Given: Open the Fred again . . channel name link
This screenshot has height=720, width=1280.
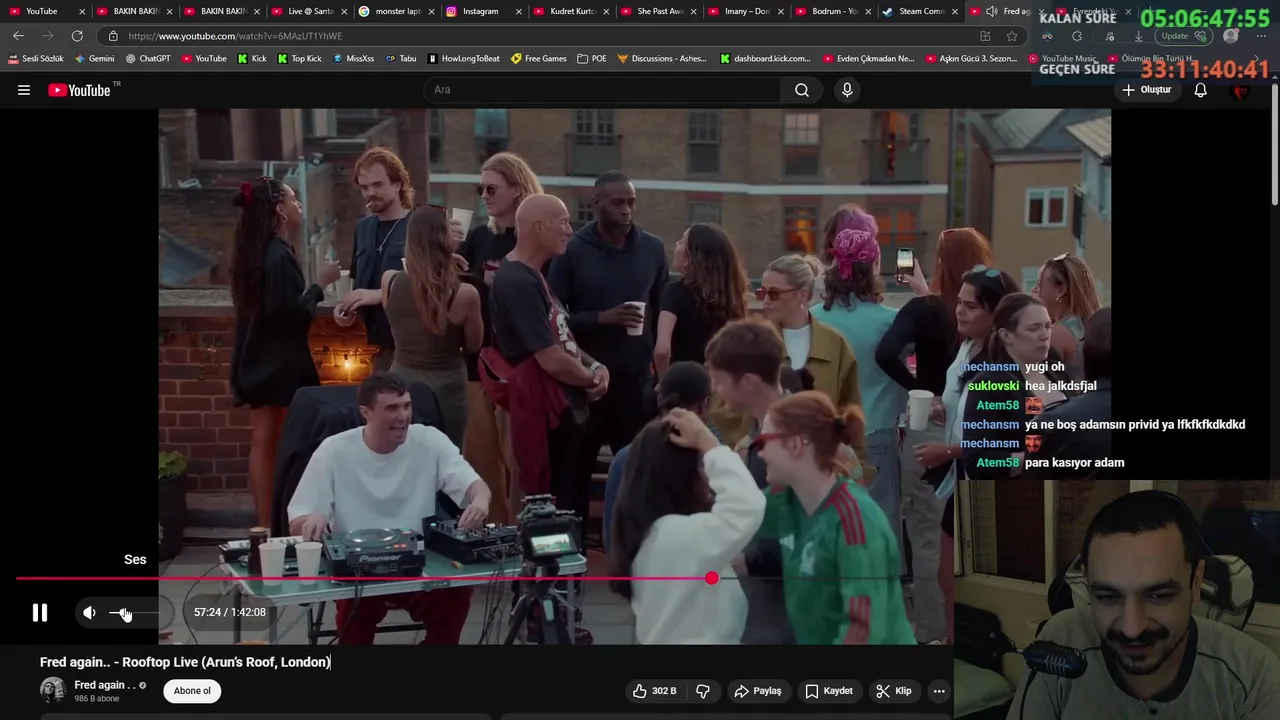Looking at the screenshot, I should (x=105, y=685).
